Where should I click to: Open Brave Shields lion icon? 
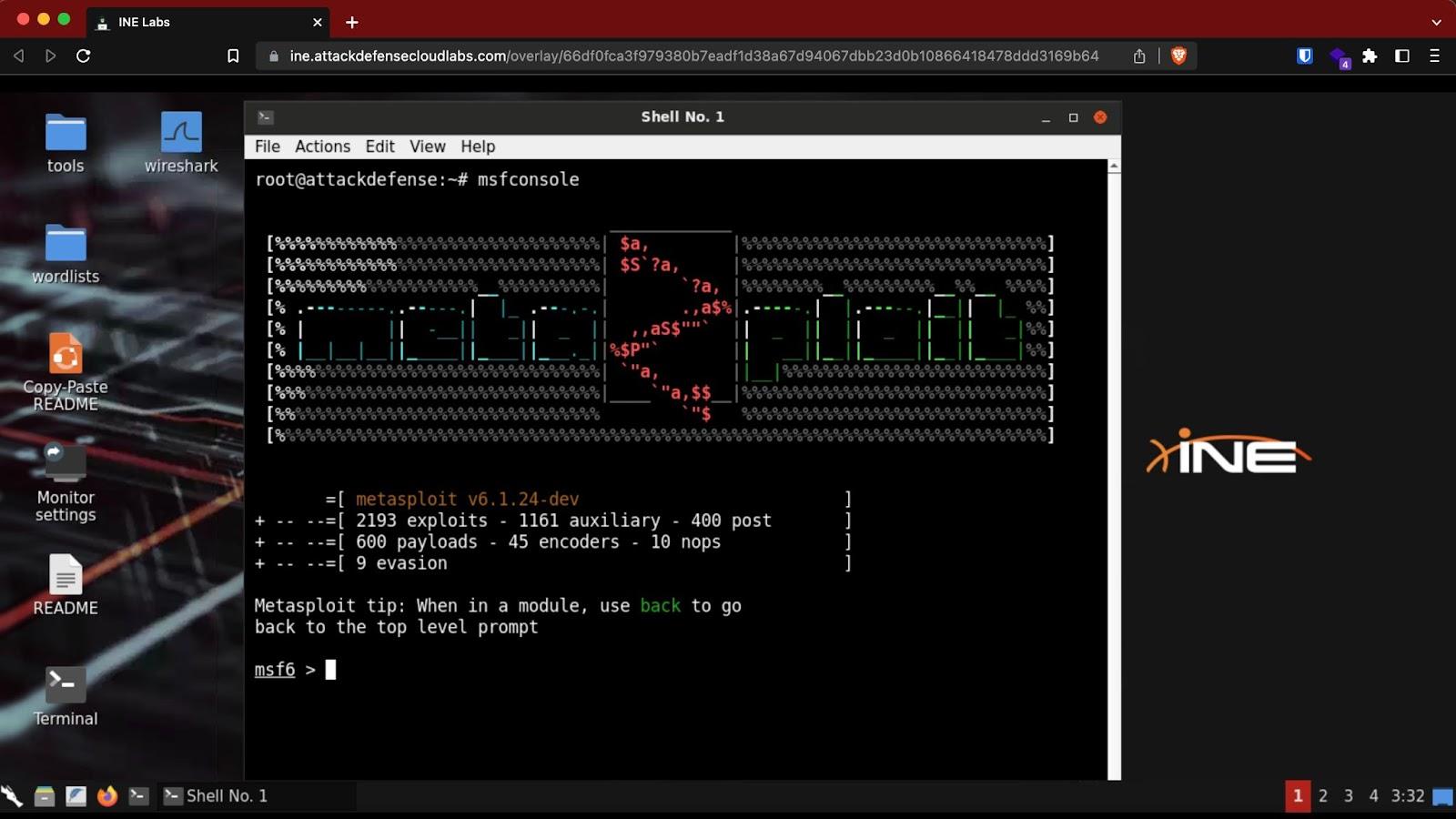[x=1178, y=56]
